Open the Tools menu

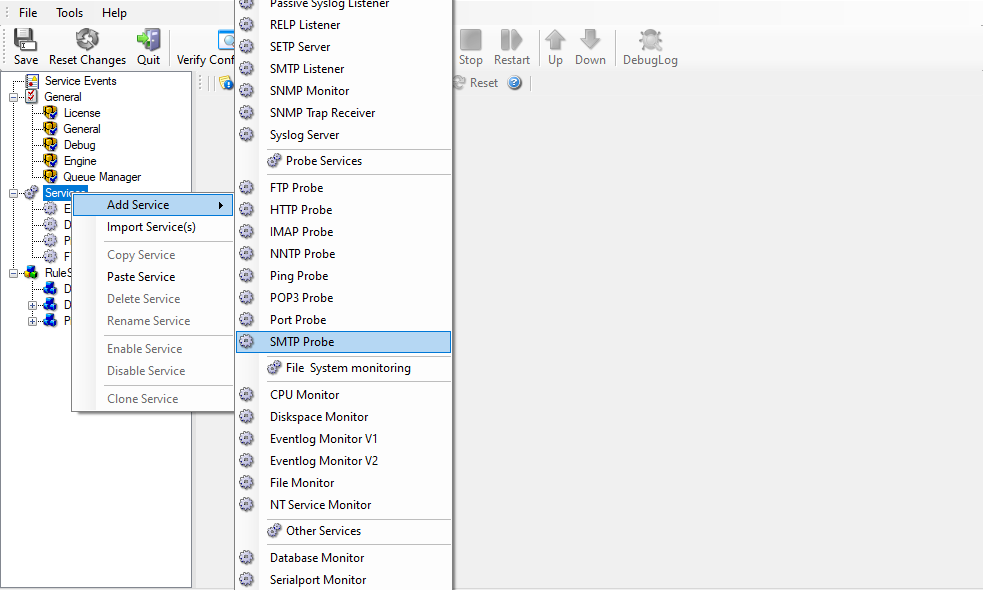[70, 13]
